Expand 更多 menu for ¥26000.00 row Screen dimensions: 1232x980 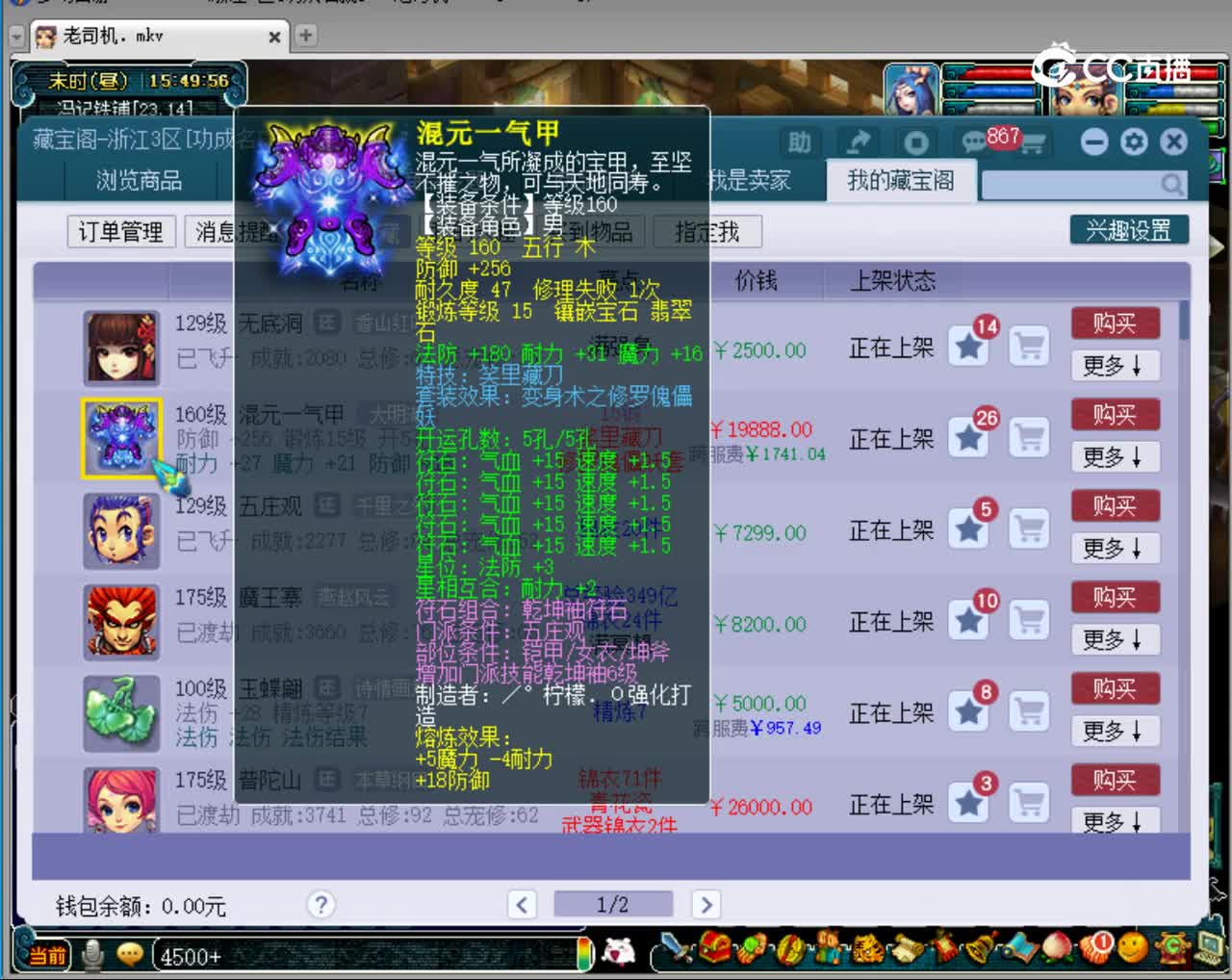coord(1115,821)
